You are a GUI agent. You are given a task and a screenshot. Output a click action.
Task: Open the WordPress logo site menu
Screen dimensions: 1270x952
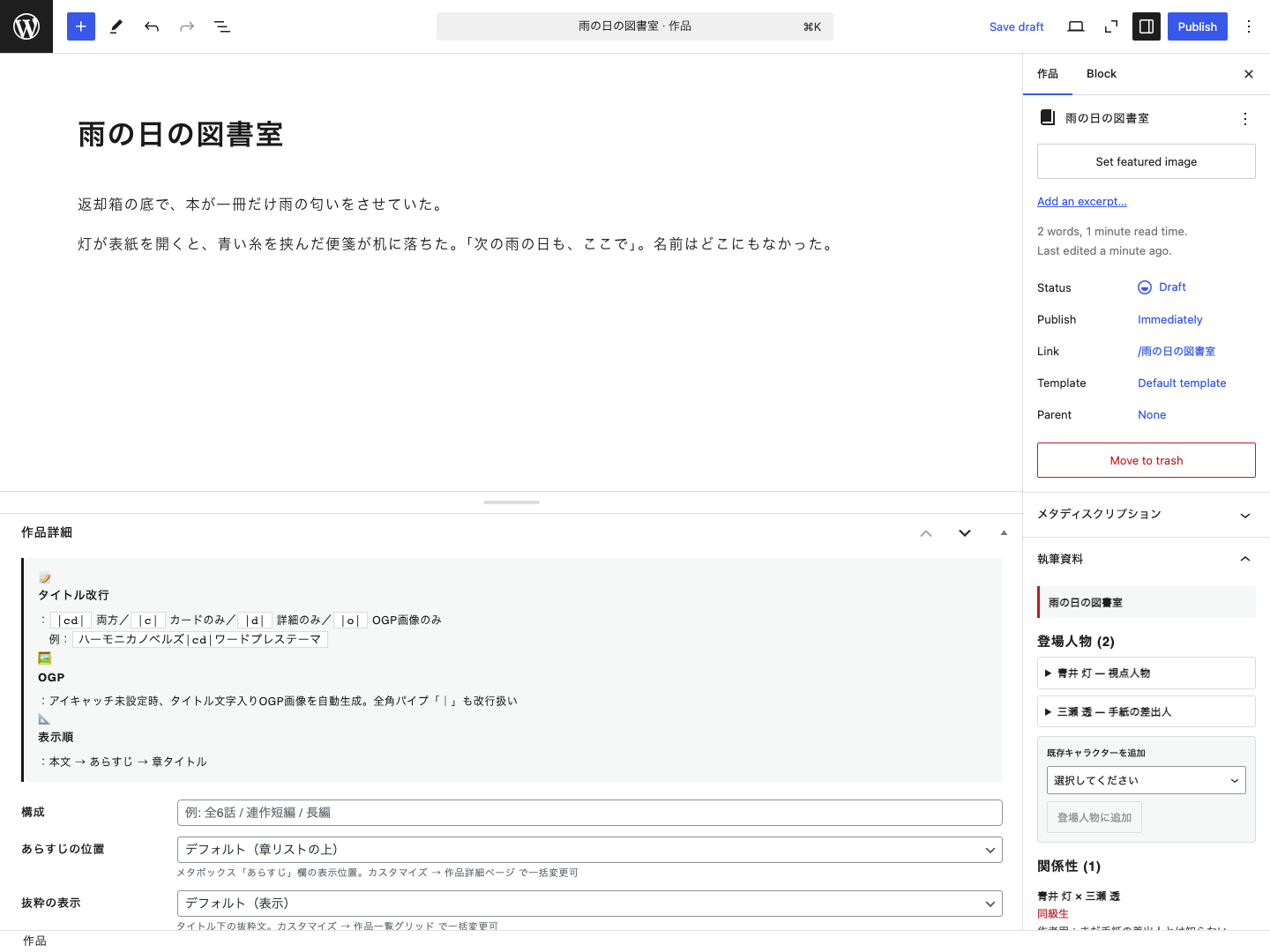click(x=26, y=26)
